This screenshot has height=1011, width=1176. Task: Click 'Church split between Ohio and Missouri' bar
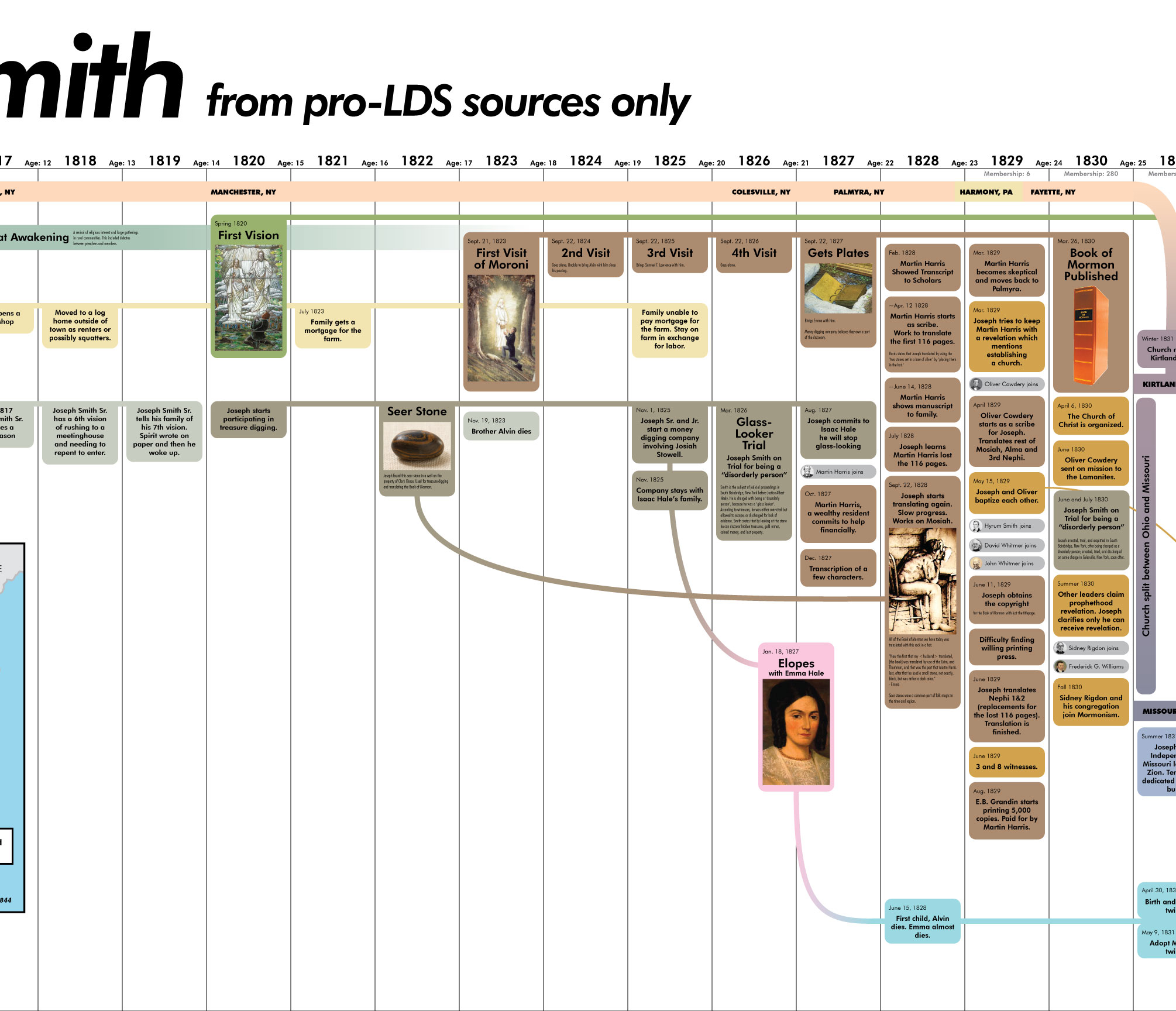1146,546
